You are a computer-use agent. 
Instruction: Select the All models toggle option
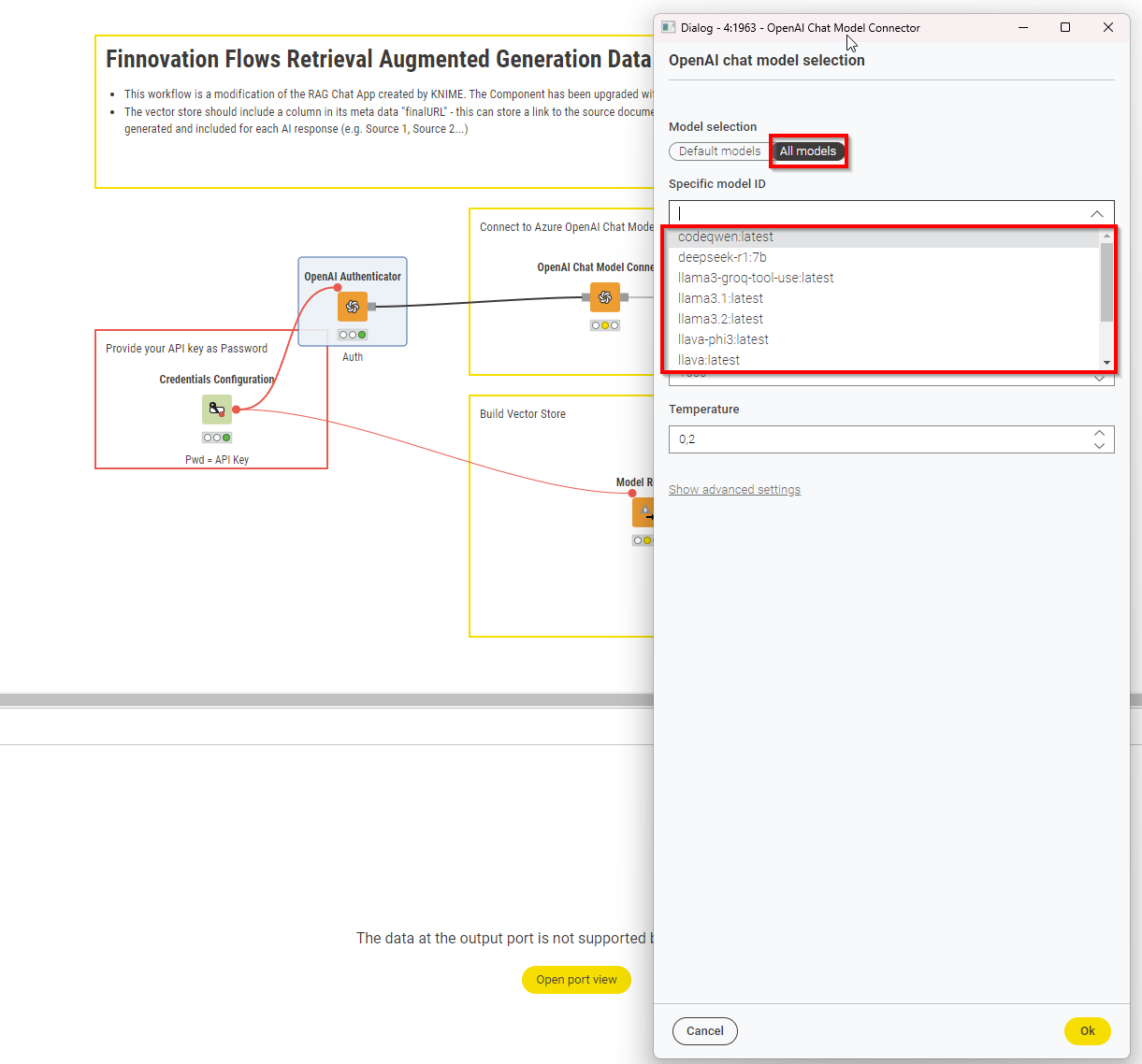pyautogui.click(x=808, y=151)
